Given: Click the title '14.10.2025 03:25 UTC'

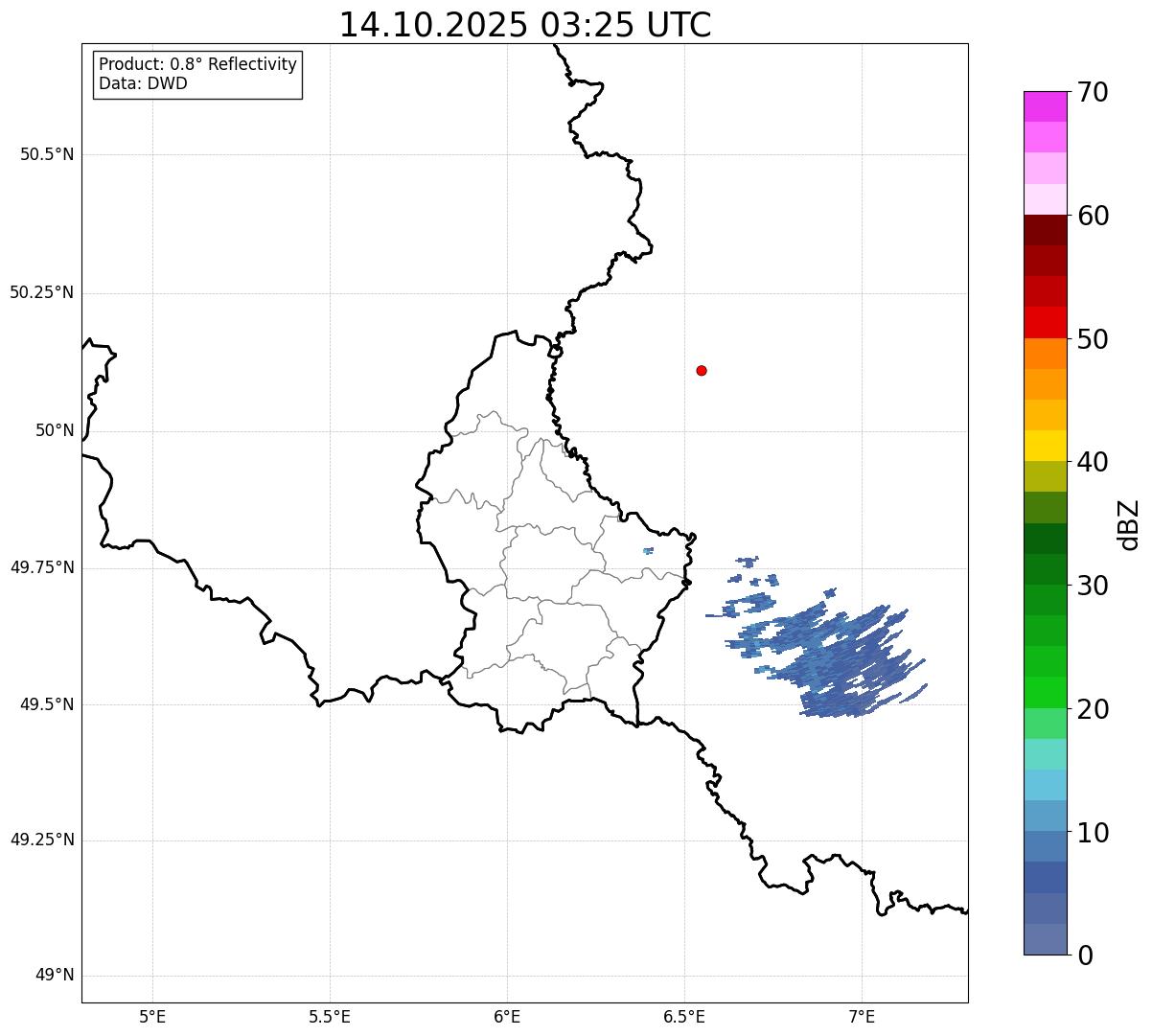Looking at the screenshot, I should (x=525, y=25).
